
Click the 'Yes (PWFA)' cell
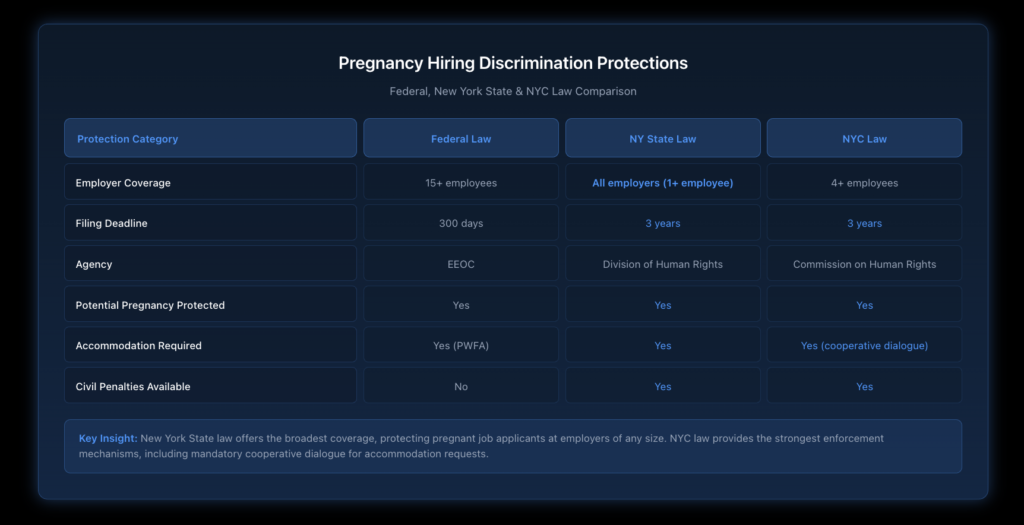(x=461, y=345)
